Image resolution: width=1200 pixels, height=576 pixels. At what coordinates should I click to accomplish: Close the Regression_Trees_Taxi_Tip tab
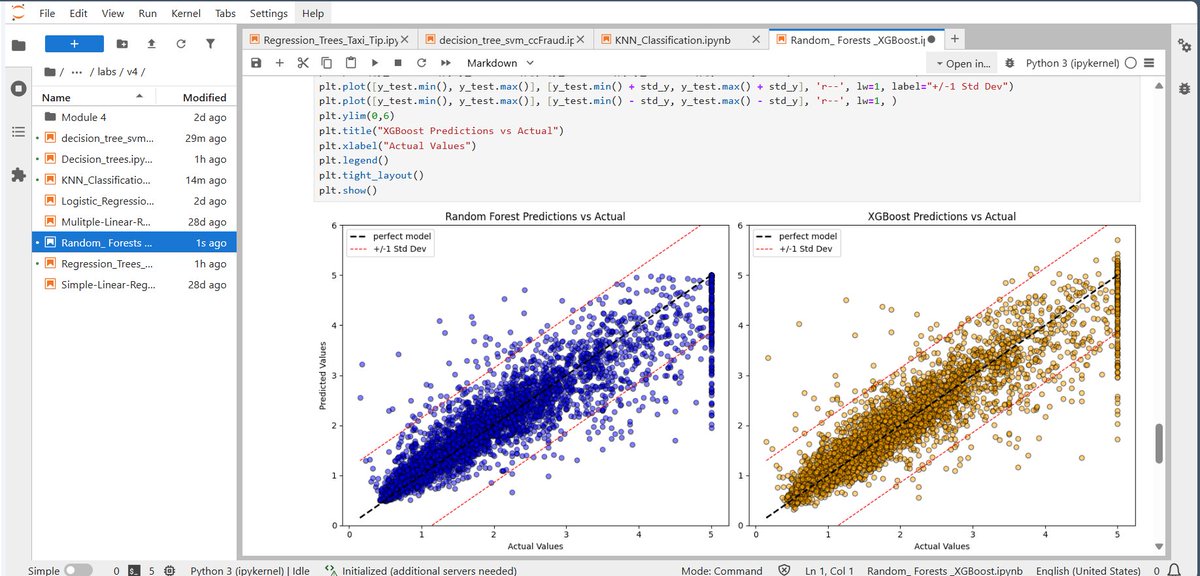pyautogui.click(x=406, y=40)
